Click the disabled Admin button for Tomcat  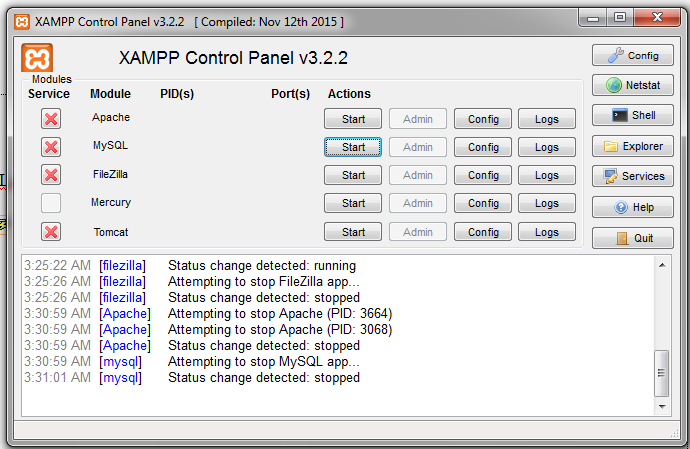point(418,232)
